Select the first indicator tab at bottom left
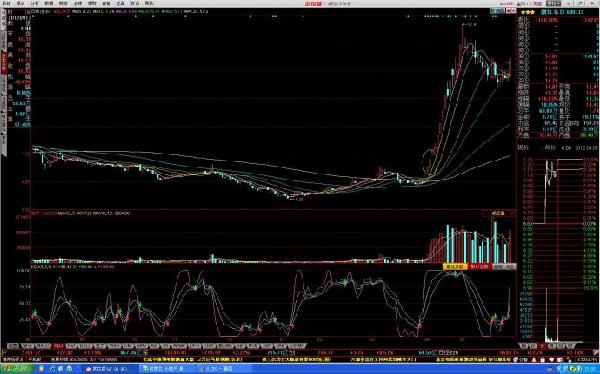 [13, 346]
